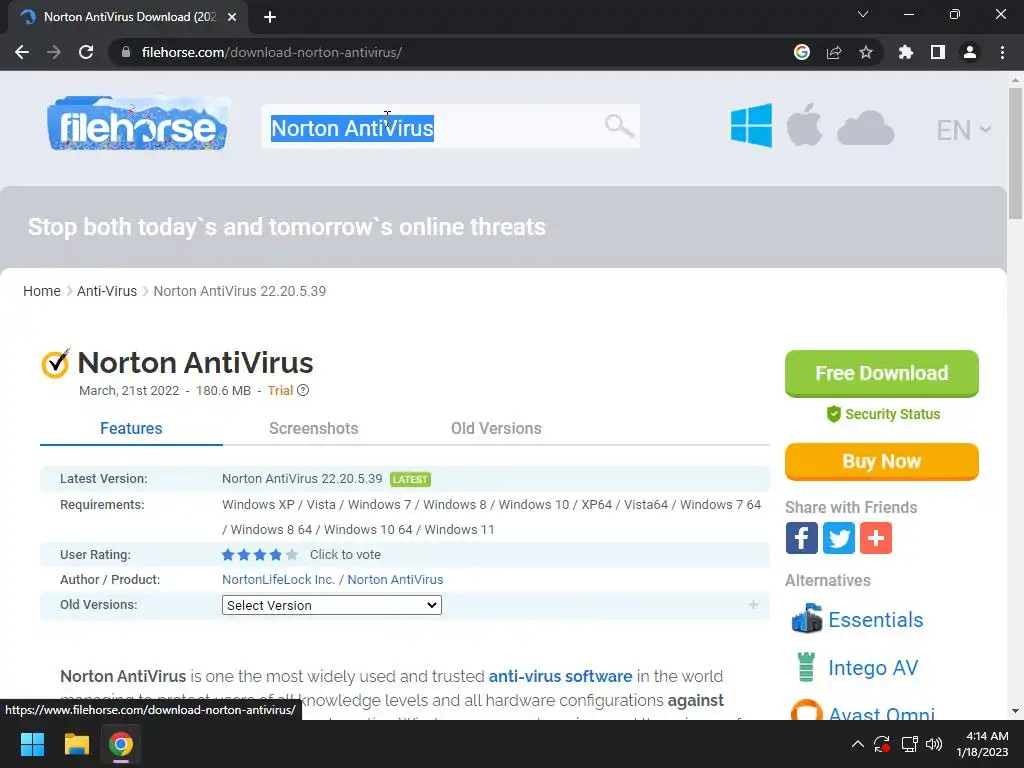Toggle the browser side panel
This screenshot has height=768, width=1024.
[938, 52]
